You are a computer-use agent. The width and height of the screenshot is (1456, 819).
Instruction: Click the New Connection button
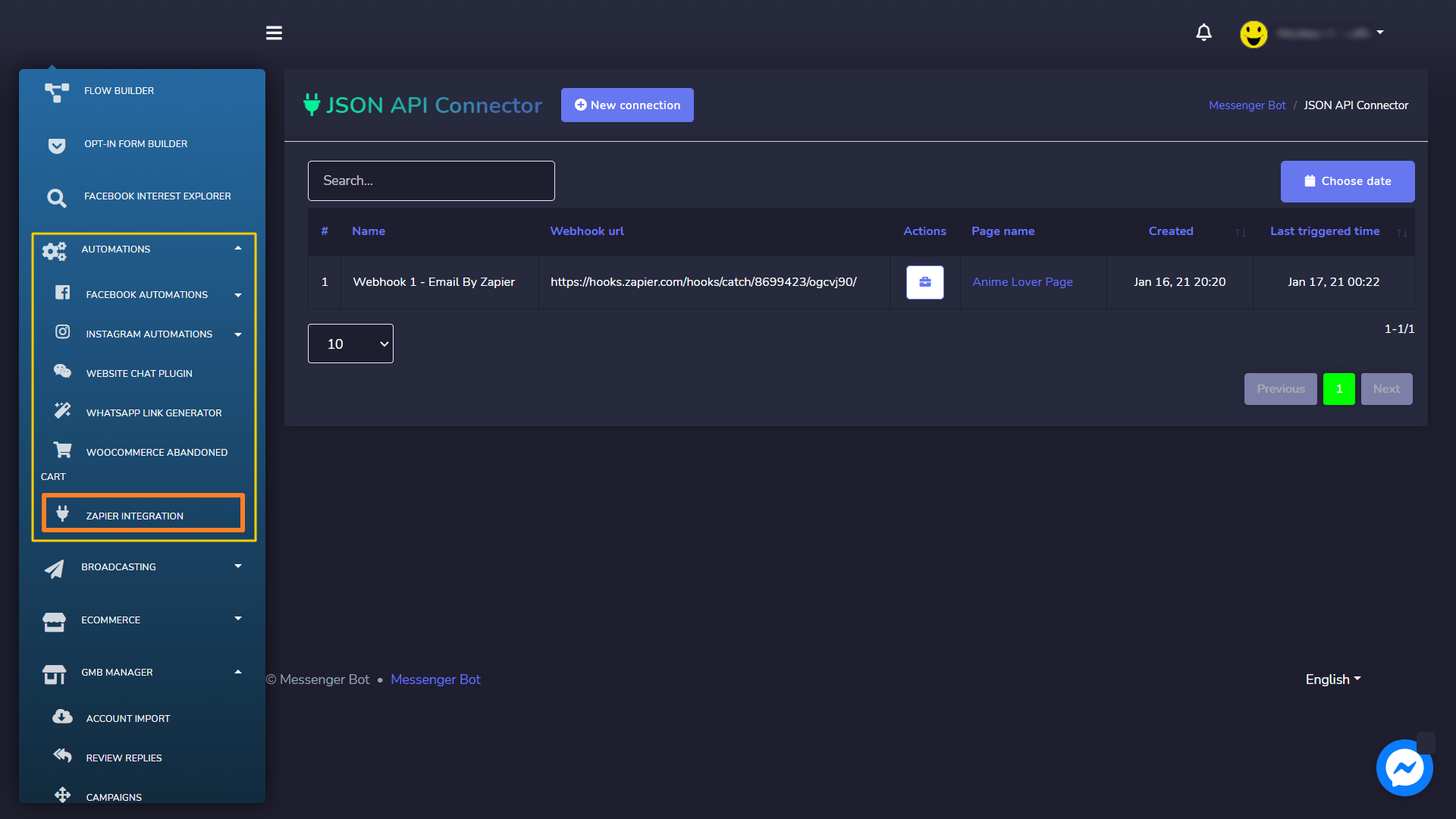[627, 105]
